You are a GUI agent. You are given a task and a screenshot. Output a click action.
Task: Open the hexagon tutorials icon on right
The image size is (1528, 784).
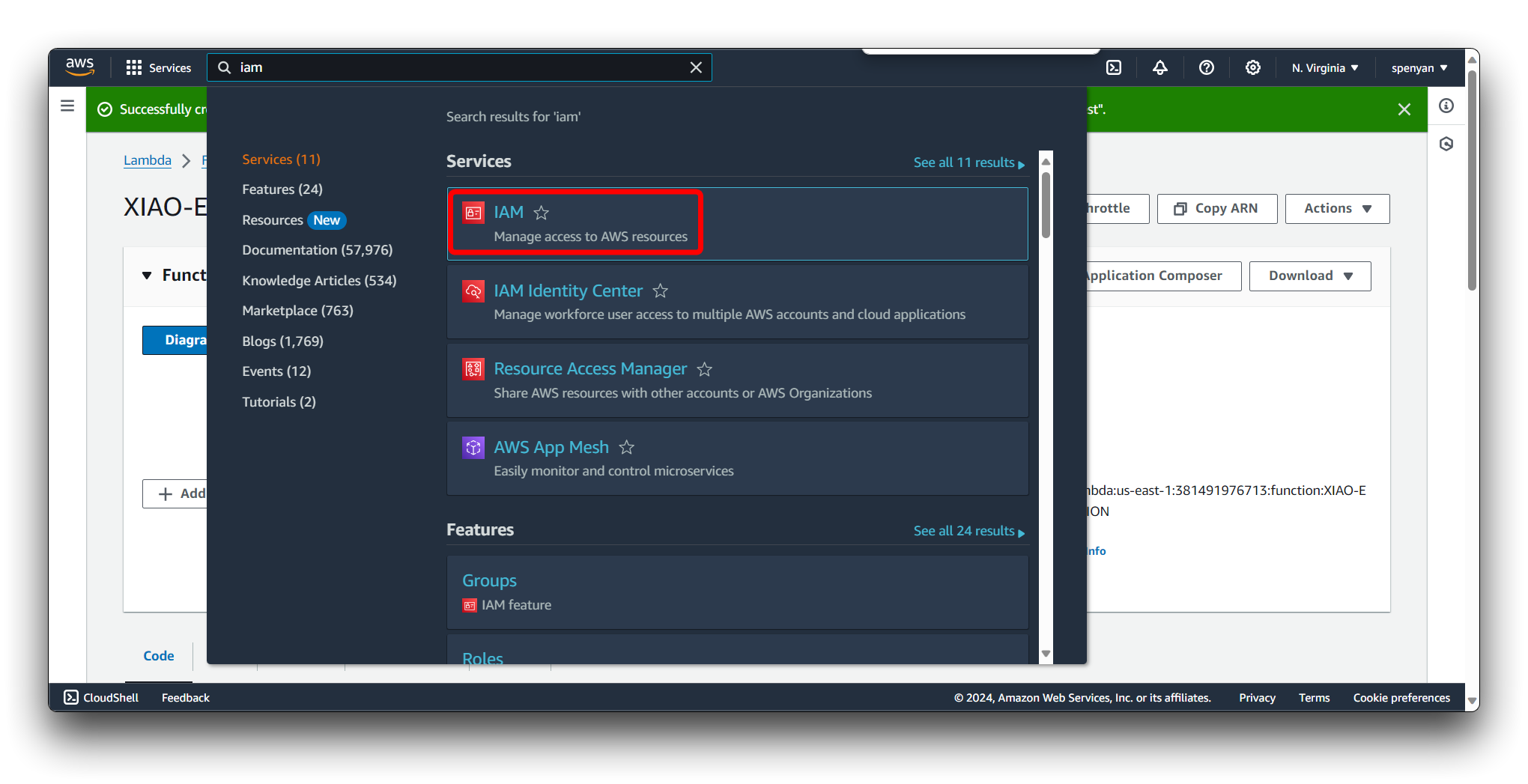click(1446, 144)
